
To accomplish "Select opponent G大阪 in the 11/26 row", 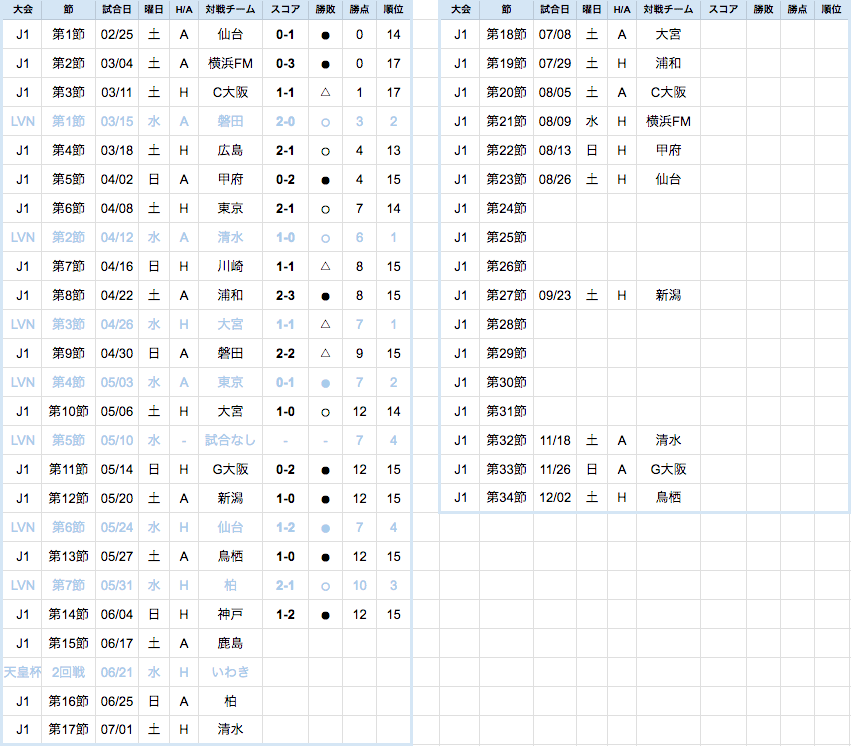I will coord(668,470).
